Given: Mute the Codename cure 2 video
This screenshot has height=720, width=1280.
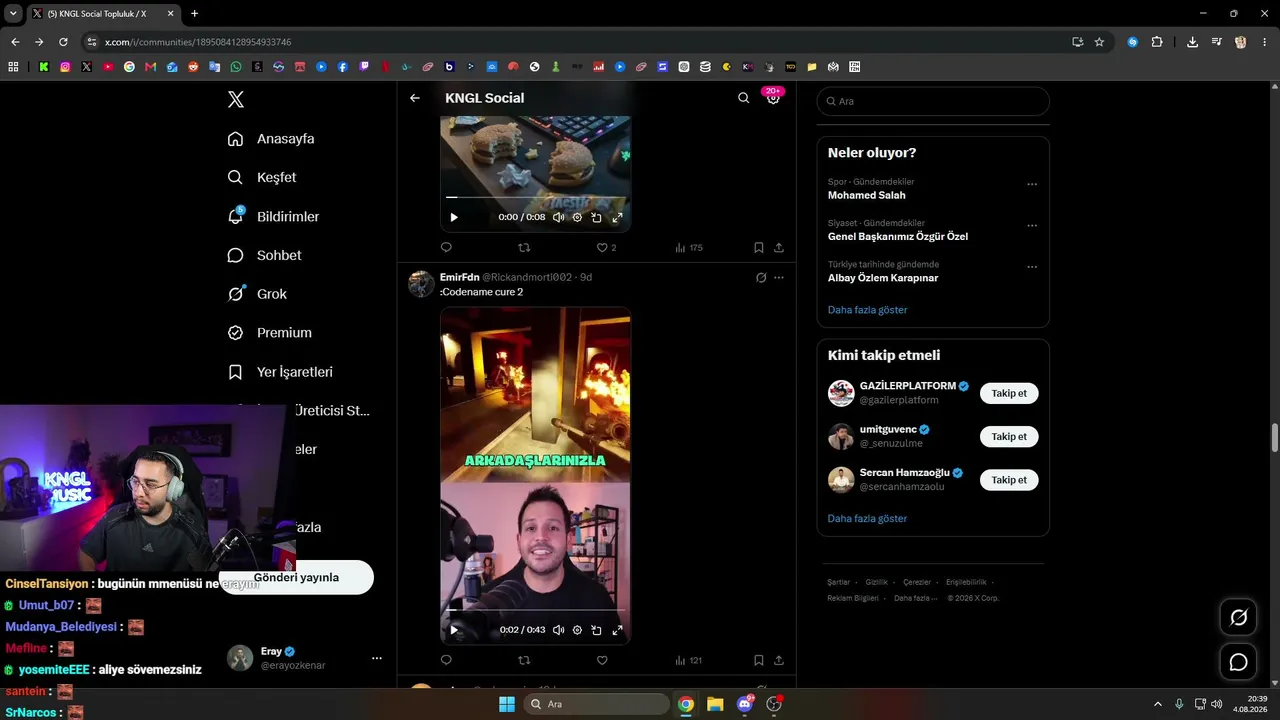Looking at the screenshot, I should (559, 630).
